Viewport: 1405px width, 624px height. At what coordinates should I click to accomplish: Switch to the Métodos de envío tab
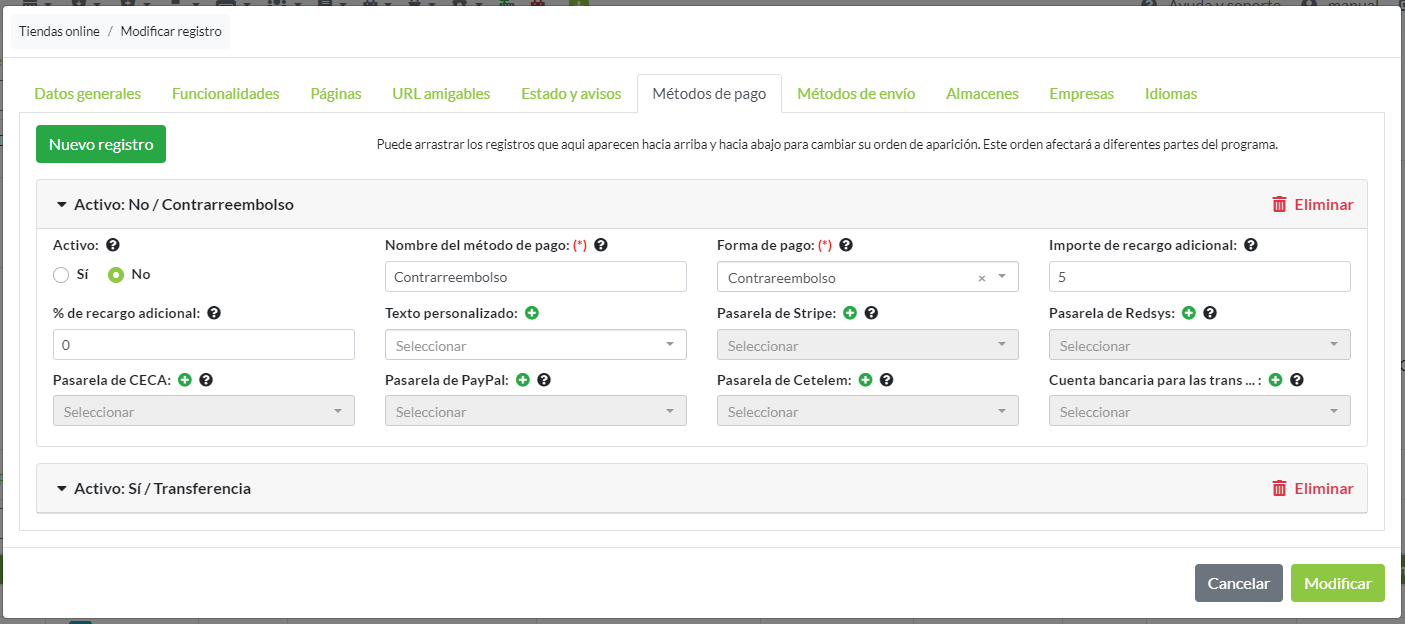click(855, 94)
